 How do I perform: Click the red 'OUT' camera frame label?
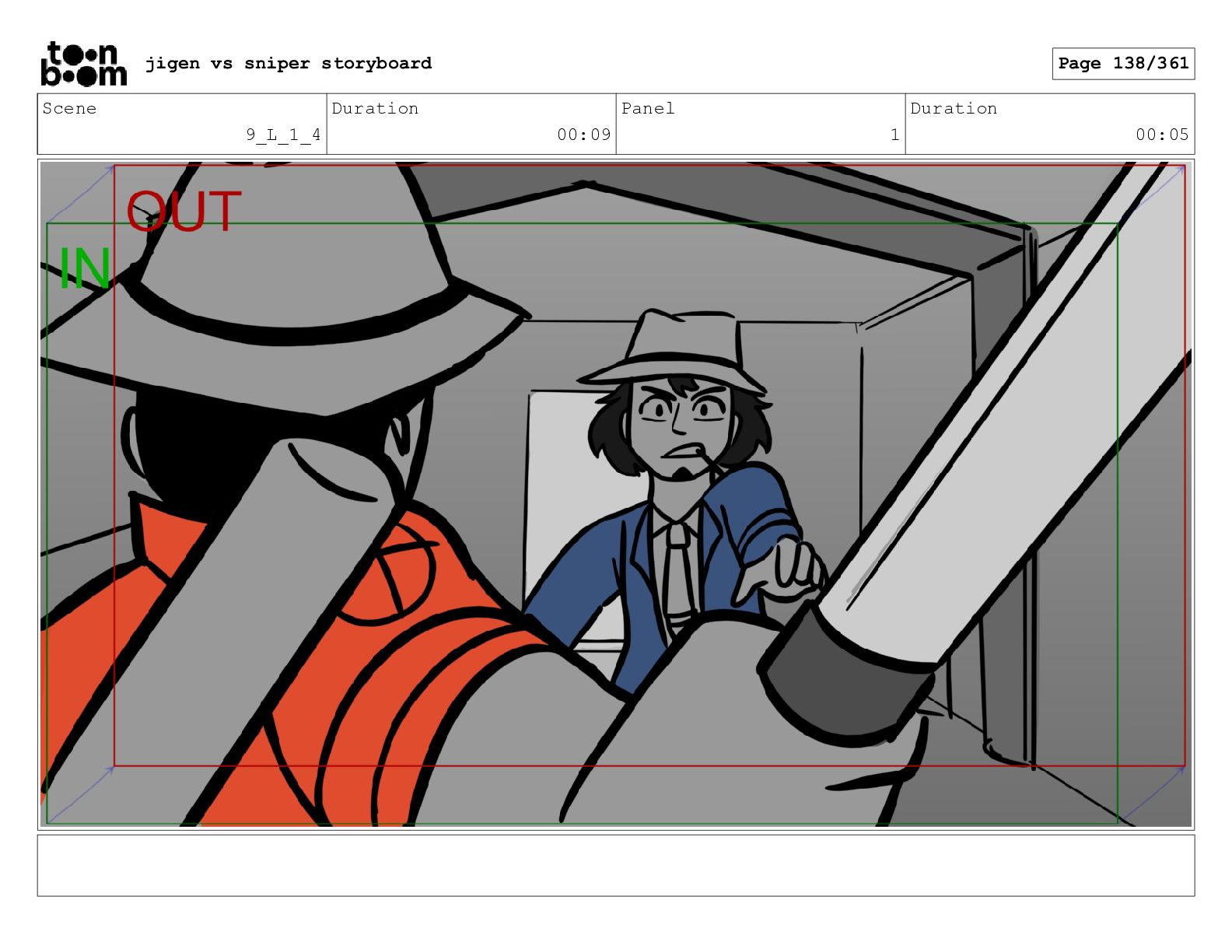tap(184, 212)
